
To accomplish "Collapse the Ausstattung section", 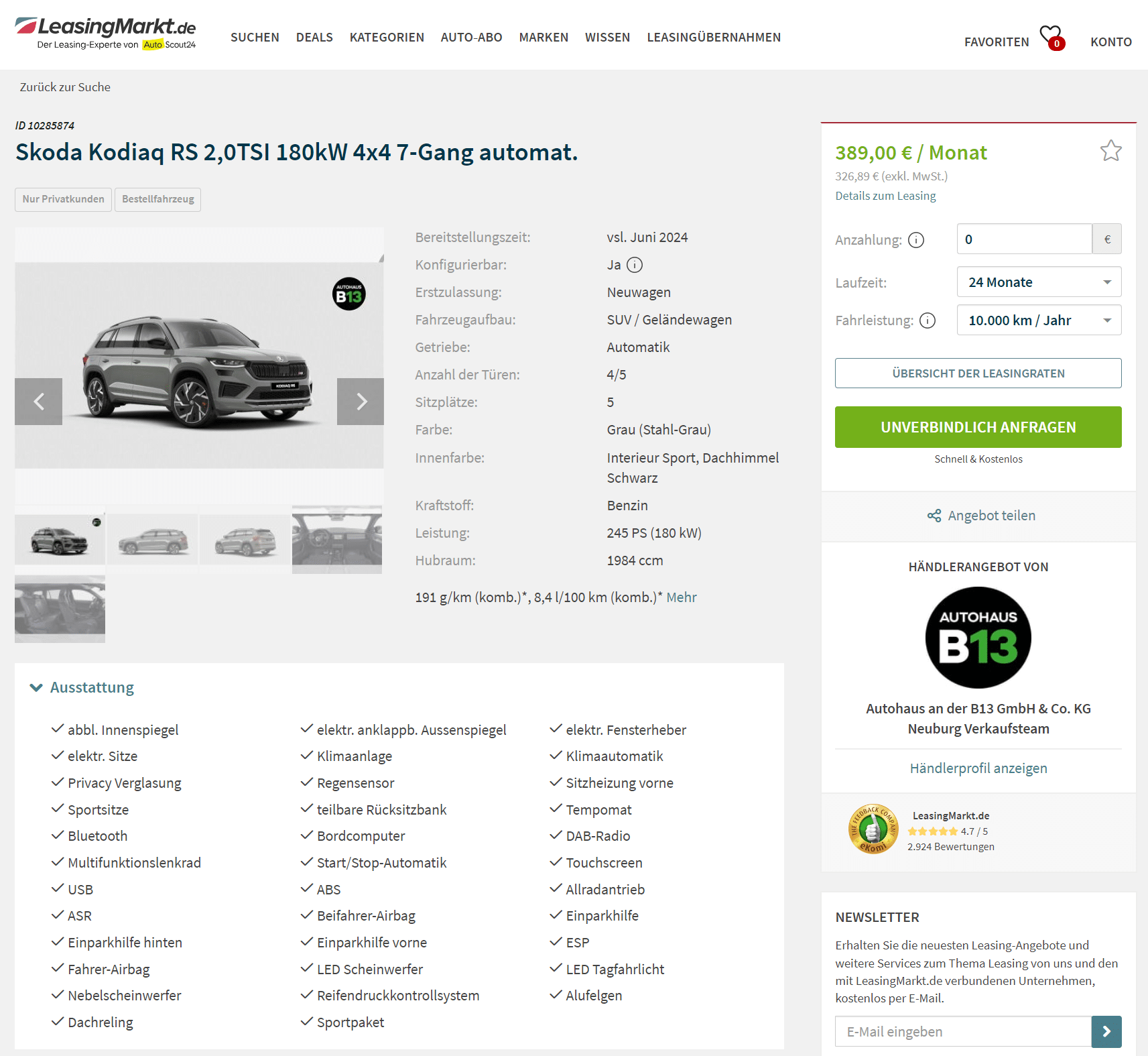I will click(x=82, y=688).
